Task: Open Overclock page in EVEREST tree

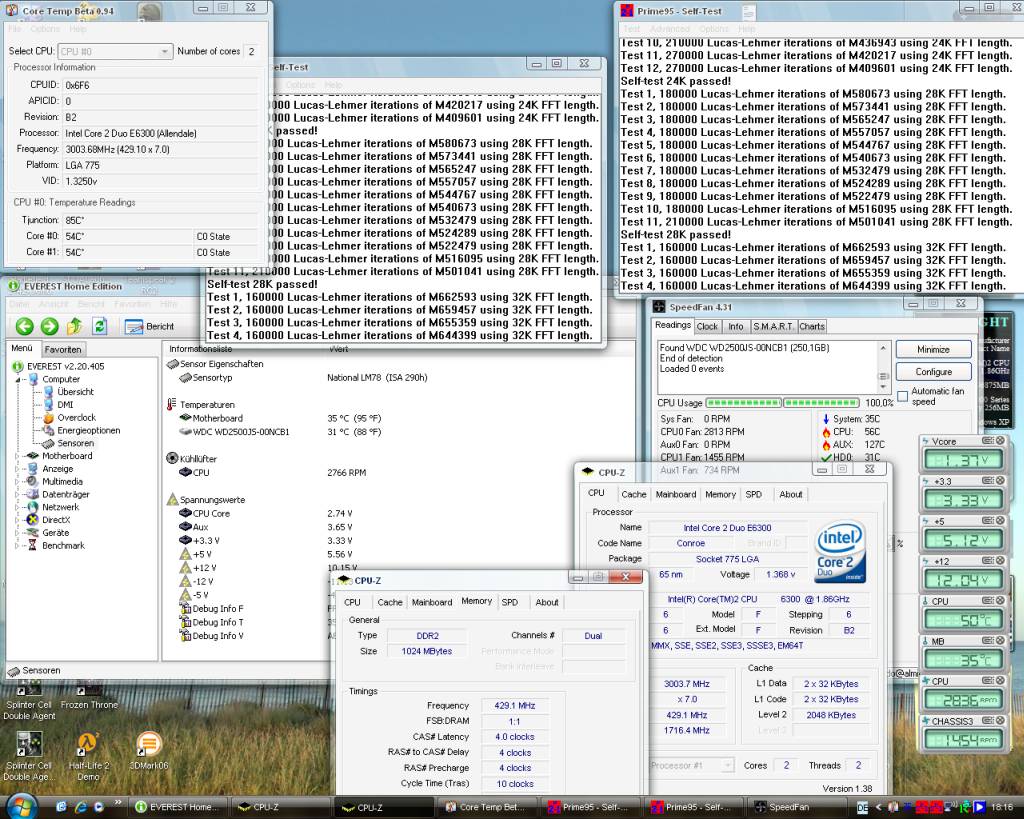Action: [76, 417]
